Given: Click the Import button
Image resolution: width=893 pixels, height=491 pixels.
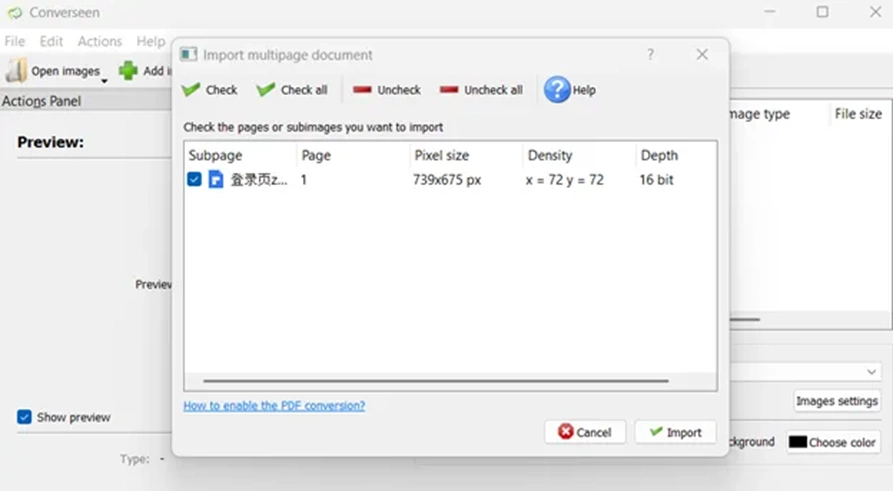Looking at the screenshot, I should click(x=675, y=432).
